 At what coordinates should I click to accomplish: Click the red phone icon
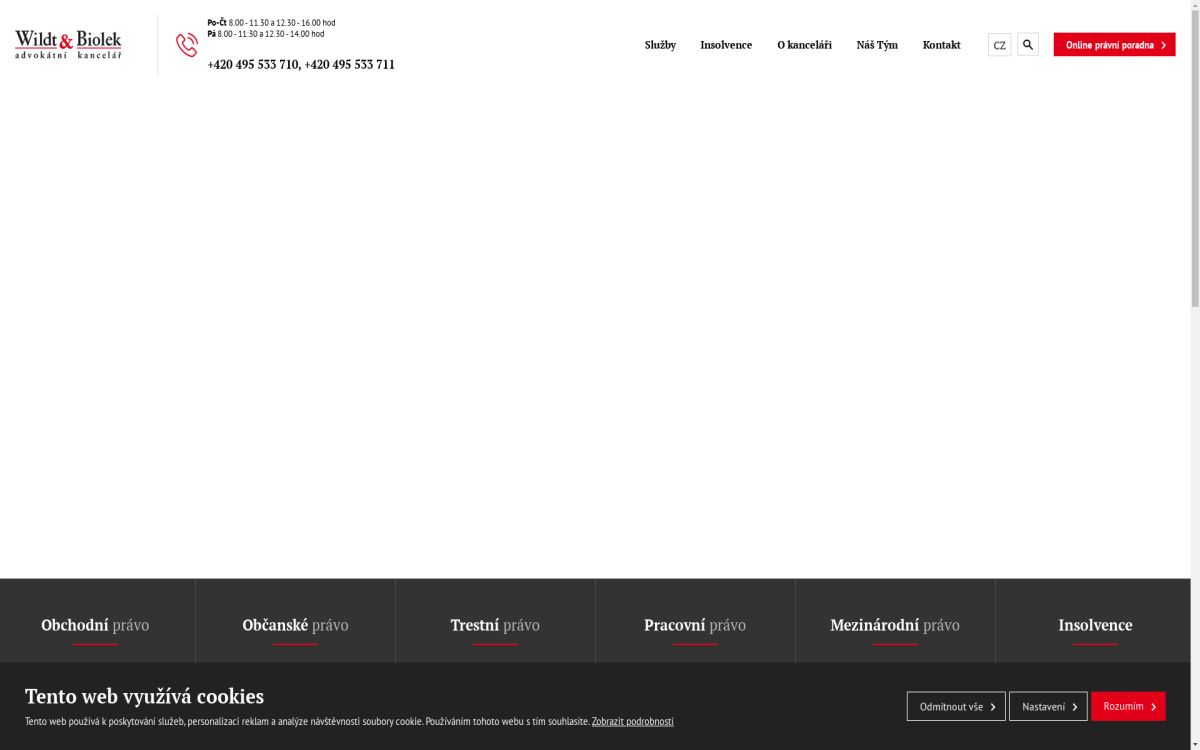(187, 45)
